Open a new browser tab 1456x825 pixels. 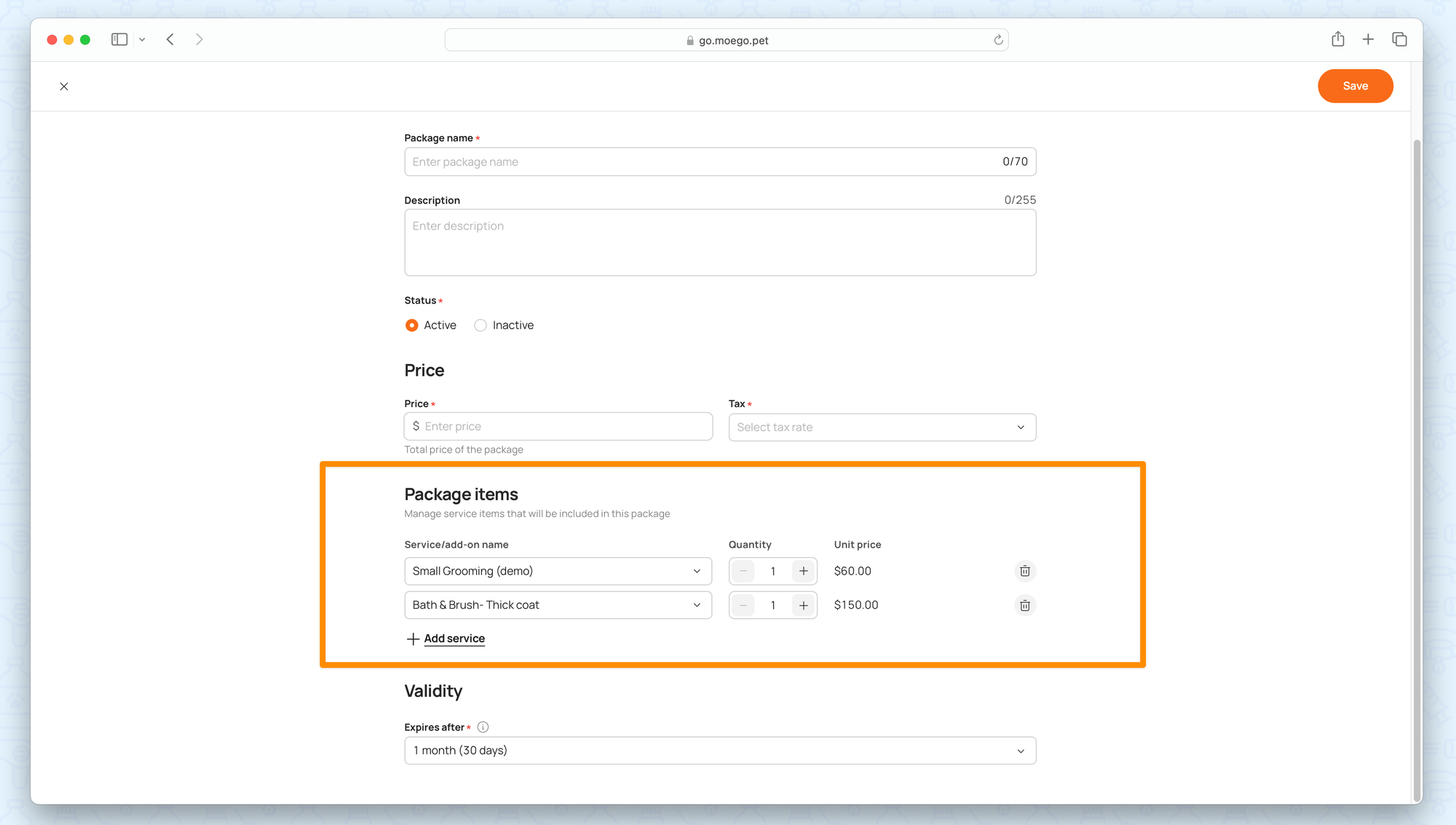[1368, 39]
